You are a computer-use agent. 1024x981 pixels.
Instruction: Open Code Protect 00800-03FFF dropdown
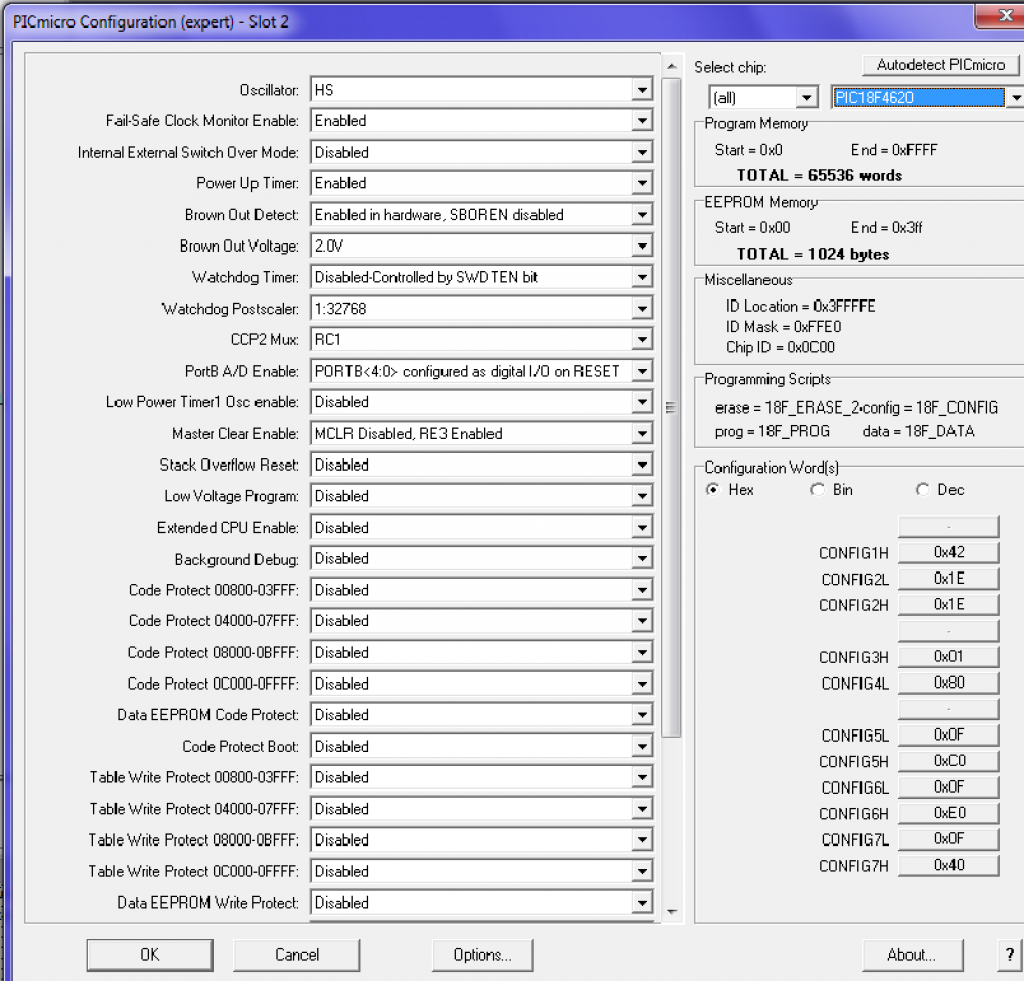click(x=481, y=590)
